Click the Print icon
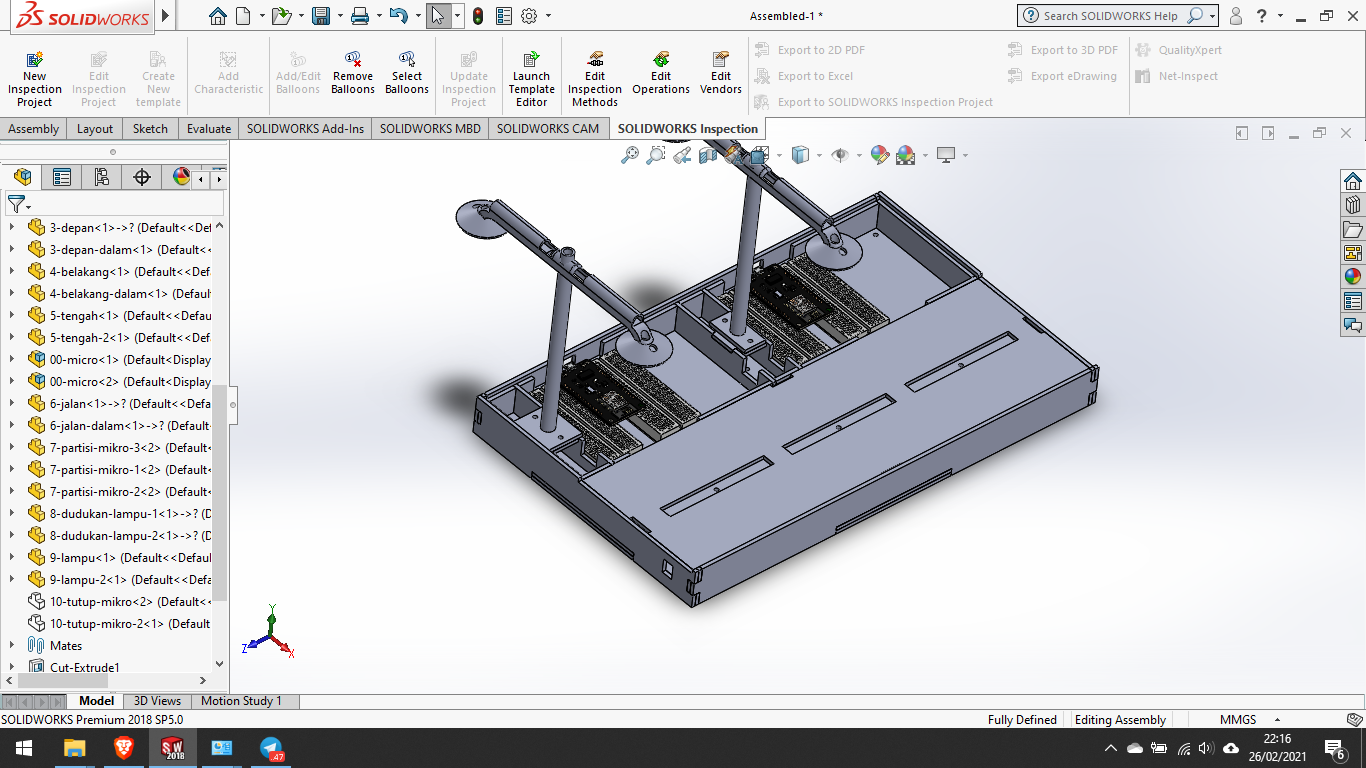Screen dimensions: 1366x768 [x=360, y=16]
